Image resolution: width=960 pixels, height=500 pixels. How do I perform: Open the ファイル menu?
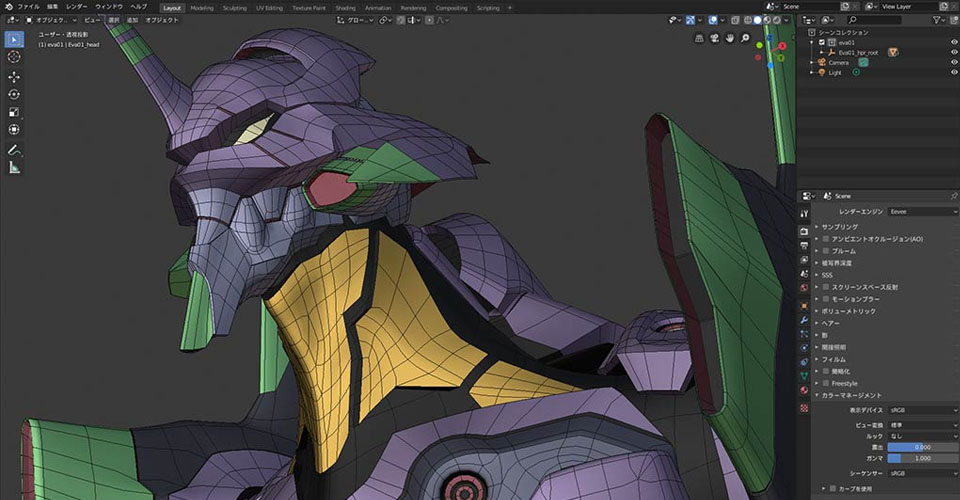point(28,7)
